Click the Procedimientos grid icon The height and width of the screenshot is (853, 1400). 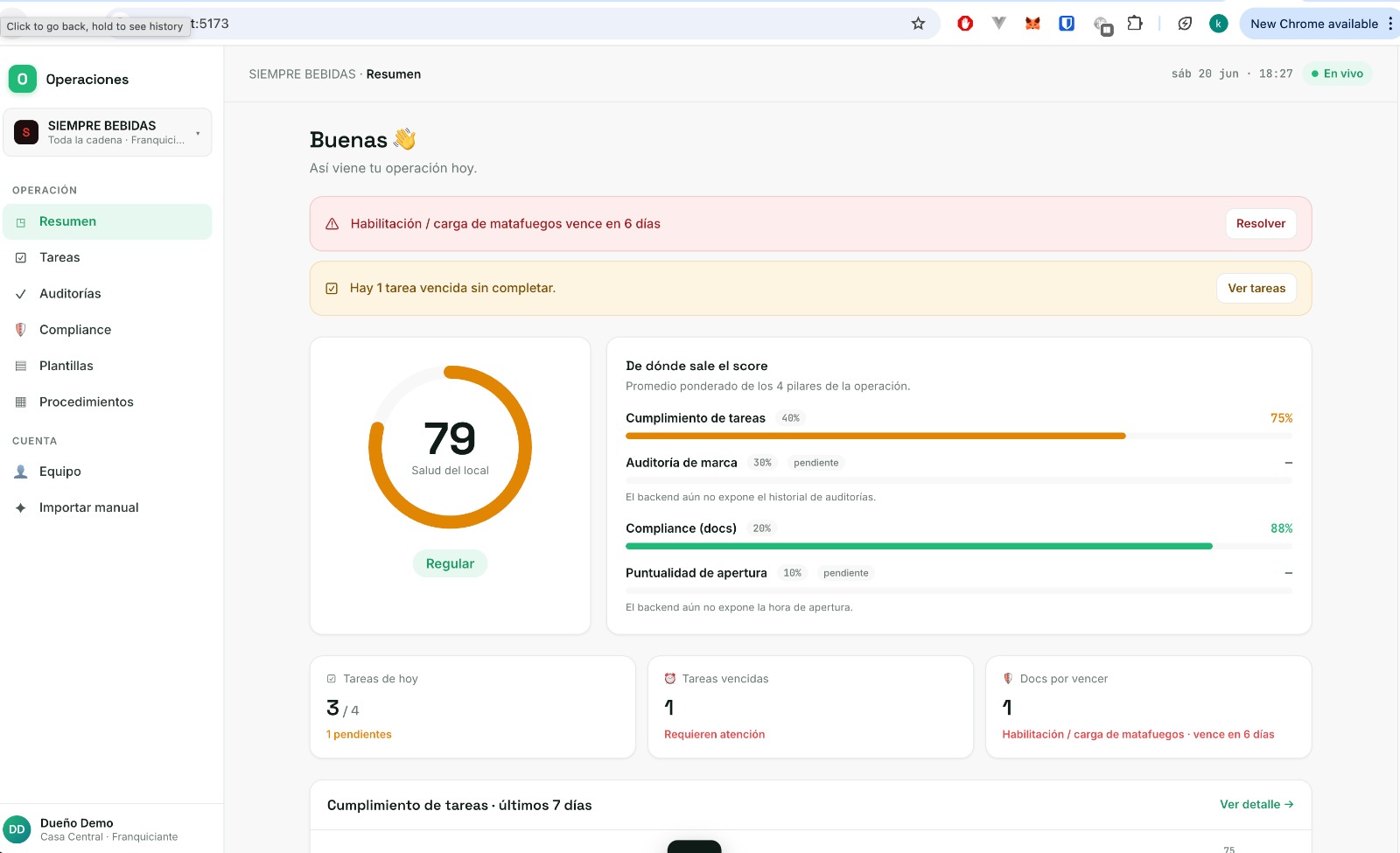(x=21, y=402)
